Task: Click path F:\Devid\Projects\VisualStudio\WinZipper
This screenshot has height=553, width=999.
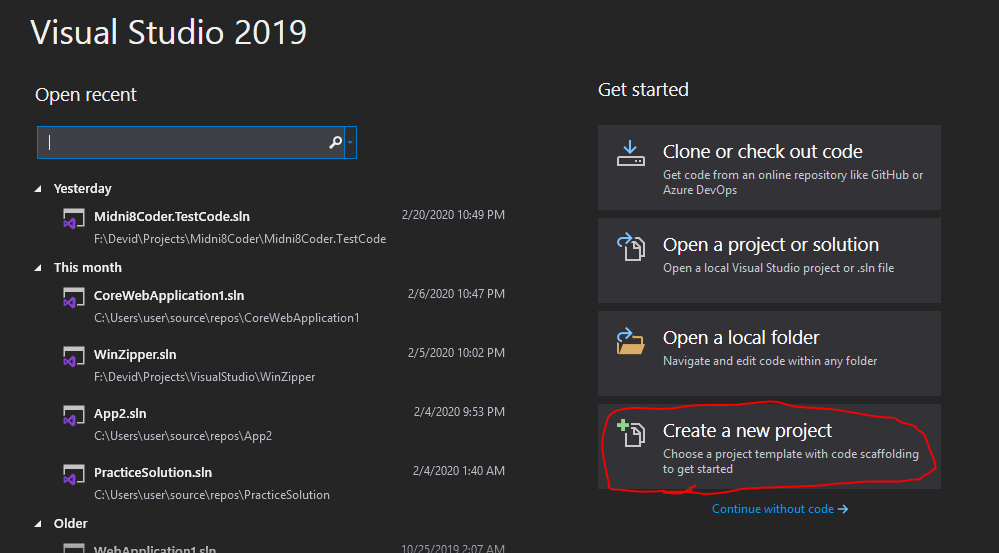Action: pyautogui.click(x=205, y=377)
